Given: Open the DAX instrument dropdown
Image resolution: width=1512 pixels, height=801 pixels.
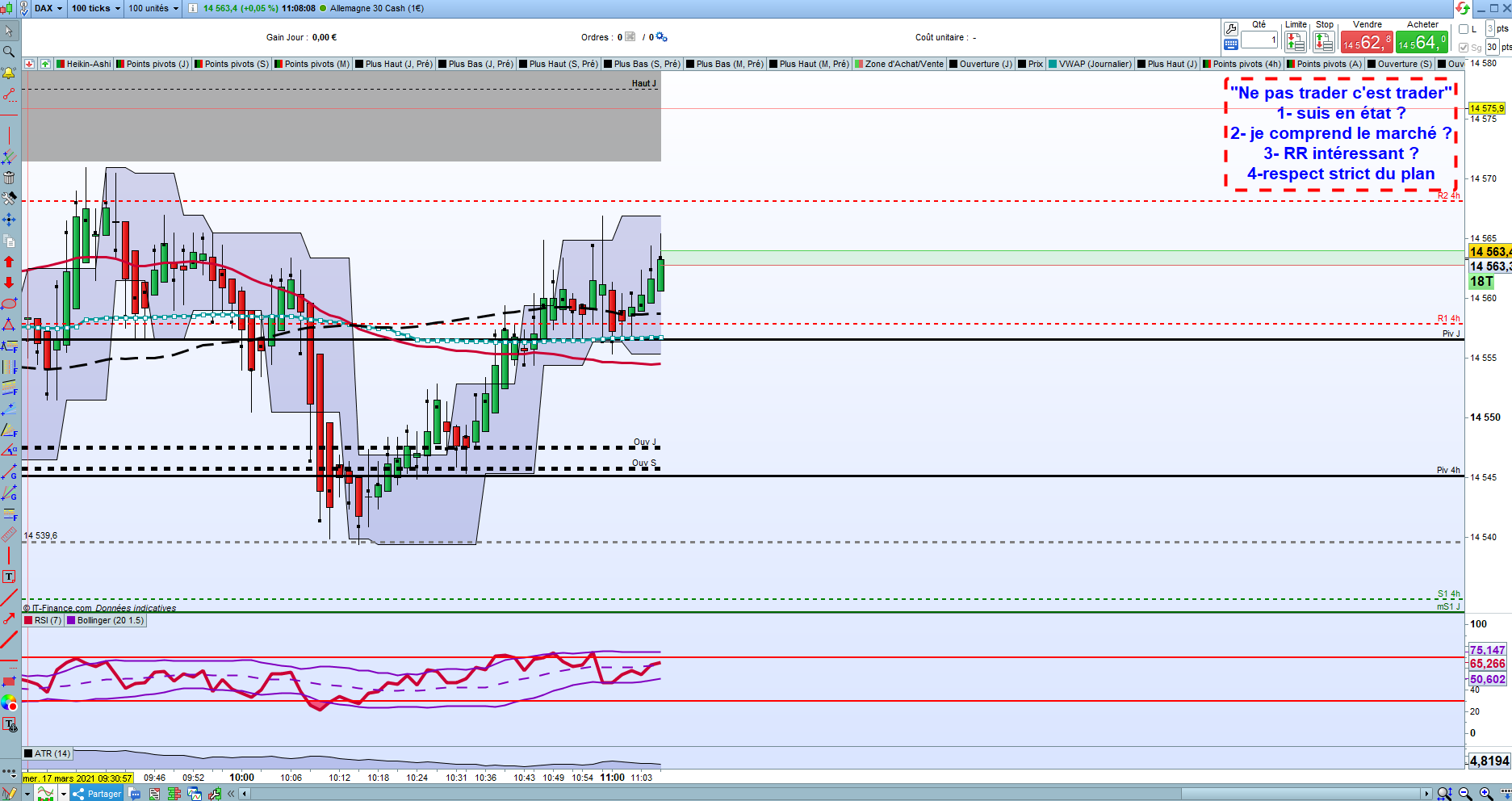Looking at the screenshot, I should point(48,8).
